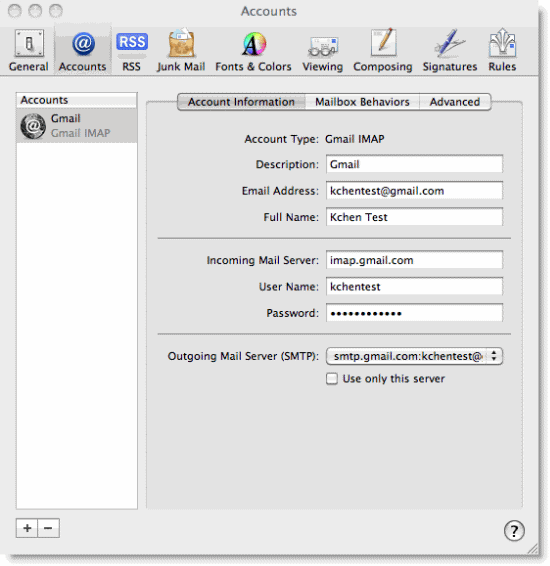Screen dimensions: 550x566
Task: Open Junk Mail preferences
Action: [181, 51]
